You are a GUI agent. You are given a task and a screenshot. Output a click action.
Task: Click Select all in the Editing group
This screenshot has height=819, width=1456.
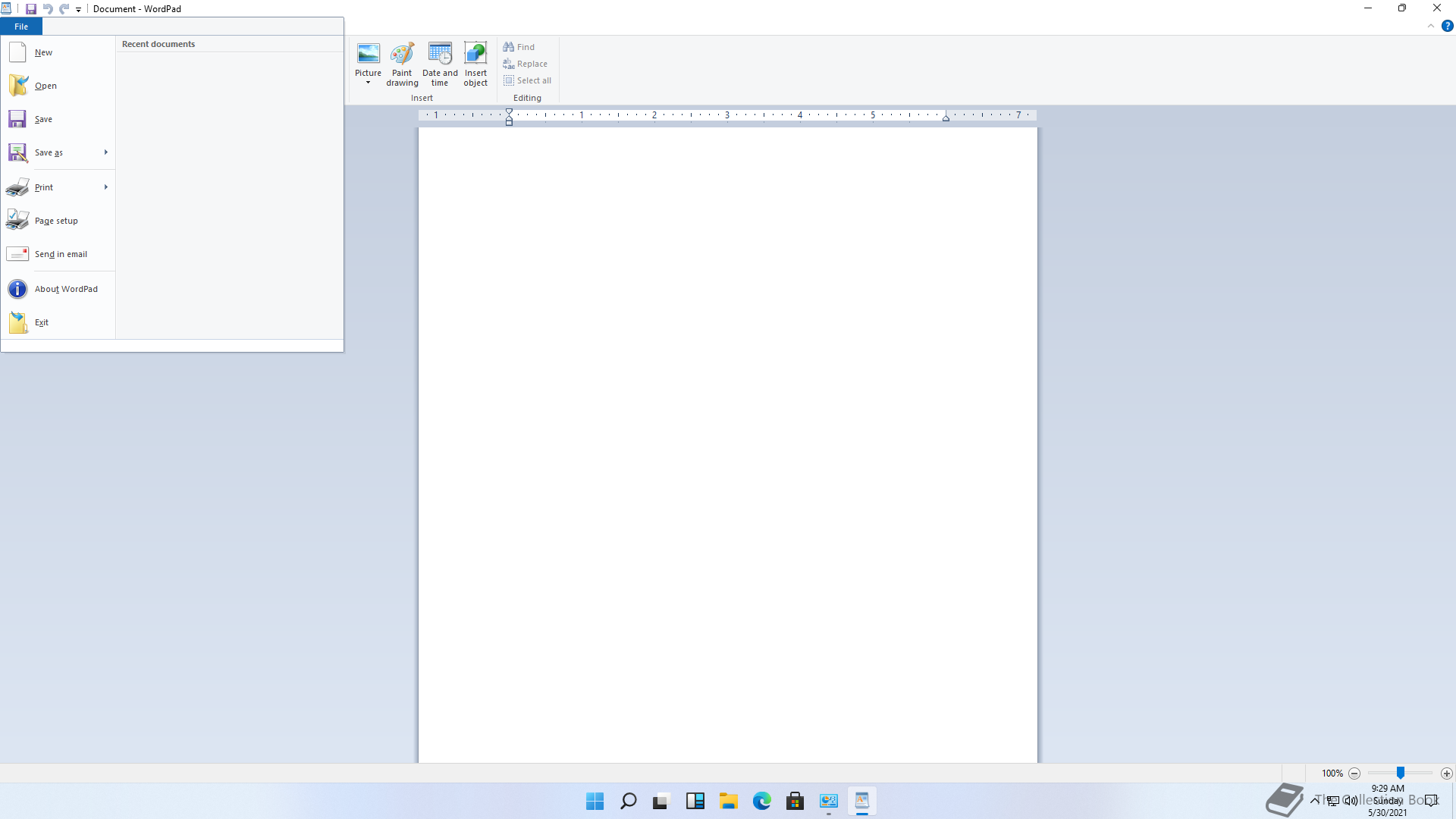coord(527,80)
